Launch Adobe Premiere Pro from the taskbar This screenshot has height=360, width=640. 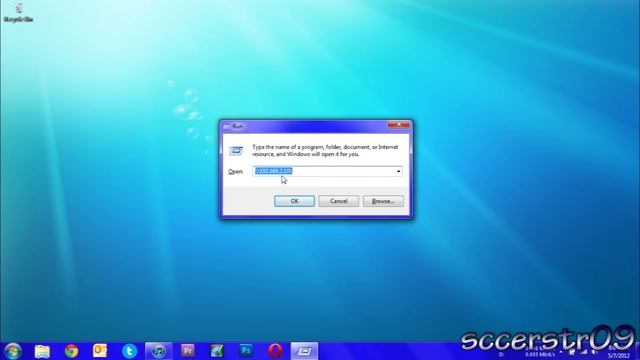pyautogui.click(x=188, y=351)
